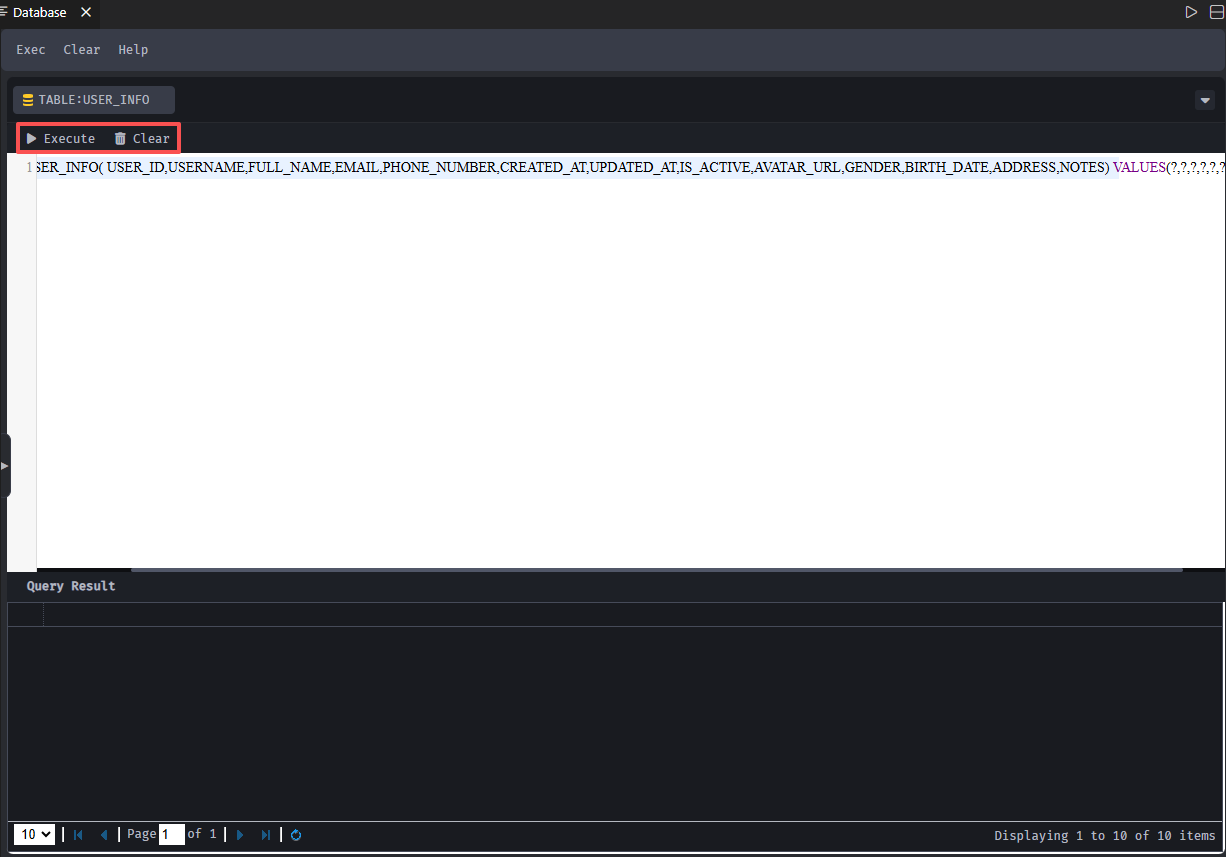Click the page number input field
The width and height of the screenshot is (1226, 857).
point(171,834)
